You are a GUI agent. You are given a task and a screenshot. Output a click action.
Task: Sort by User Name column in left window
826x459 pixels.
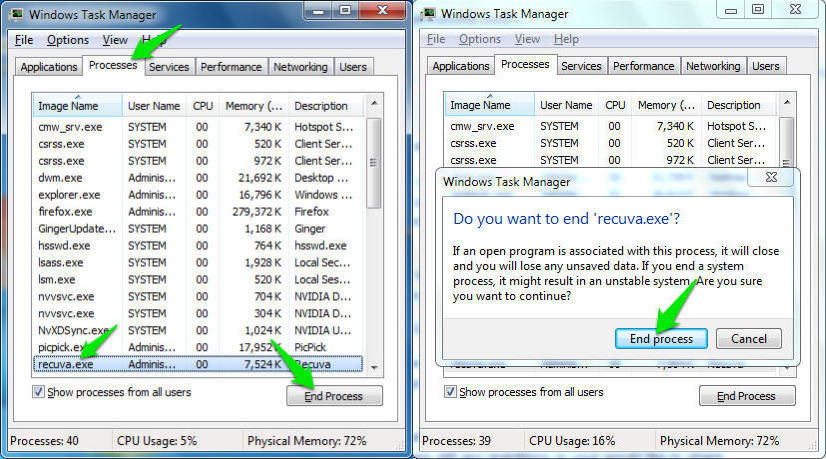pyautogui.click(x=154, y=106)
